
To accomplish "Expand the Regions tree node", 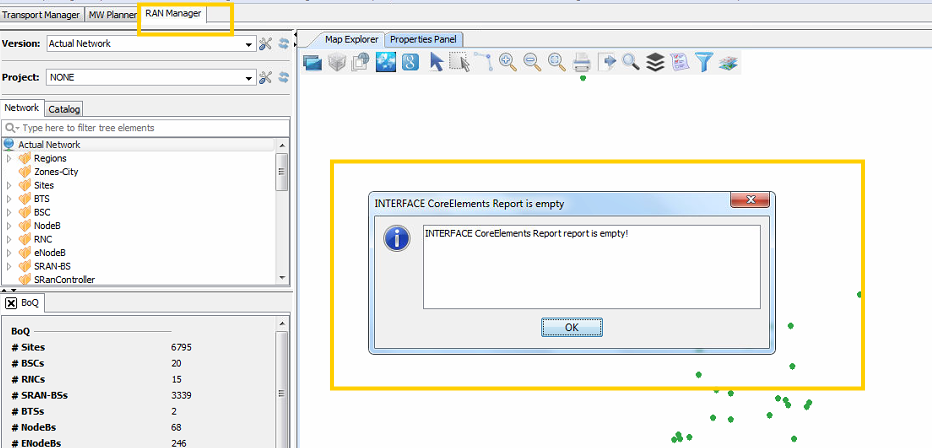I will tap(10, 158).
